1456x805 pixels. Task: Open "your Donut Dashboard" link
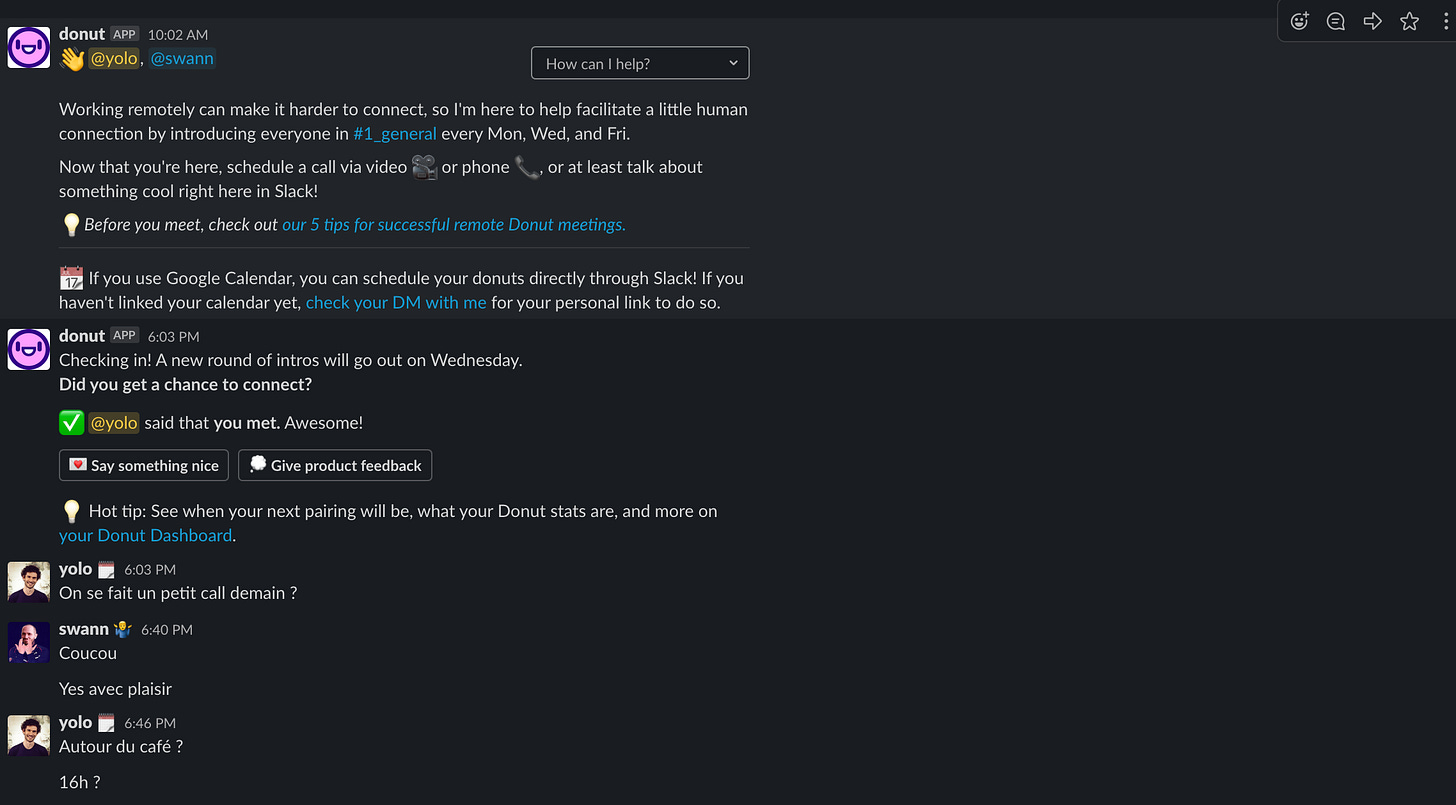click(146, 535)
